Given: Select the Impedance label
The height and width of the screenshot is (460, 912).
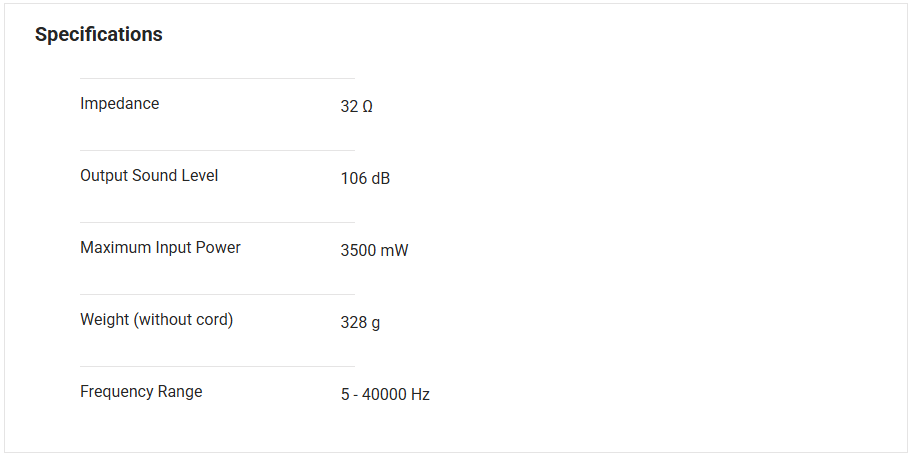Looking at the screenshot, I should (119, 103).
